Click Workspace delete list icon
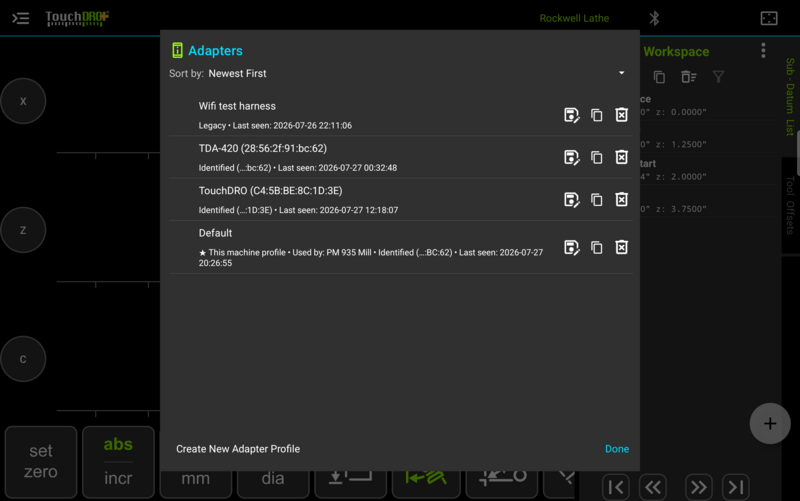 click(x=688, y=77)
